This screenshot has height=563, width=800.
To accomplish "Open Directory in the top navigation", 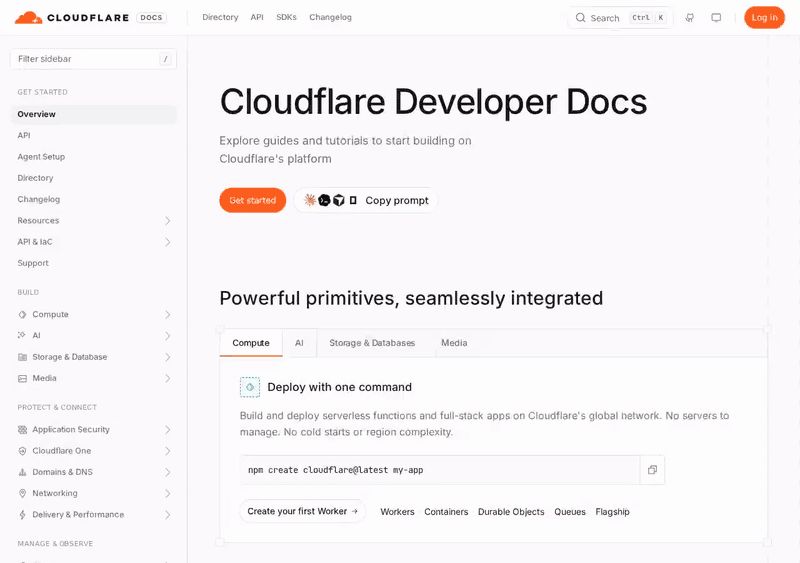I will [220, 17].
